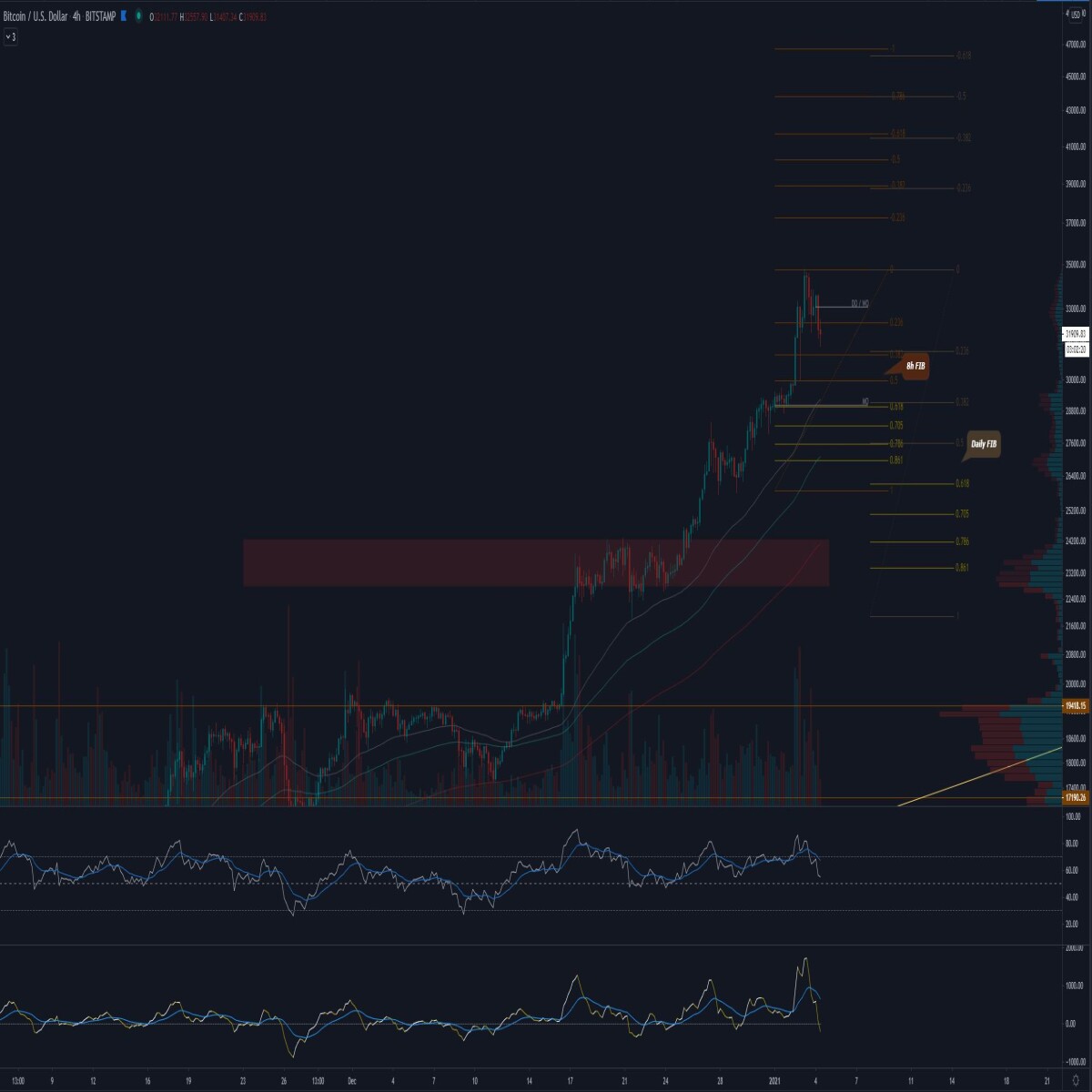Screen dimensions: 1092x1092
Task: Select the red rectangle supply zone drawing
Action: 536,562
